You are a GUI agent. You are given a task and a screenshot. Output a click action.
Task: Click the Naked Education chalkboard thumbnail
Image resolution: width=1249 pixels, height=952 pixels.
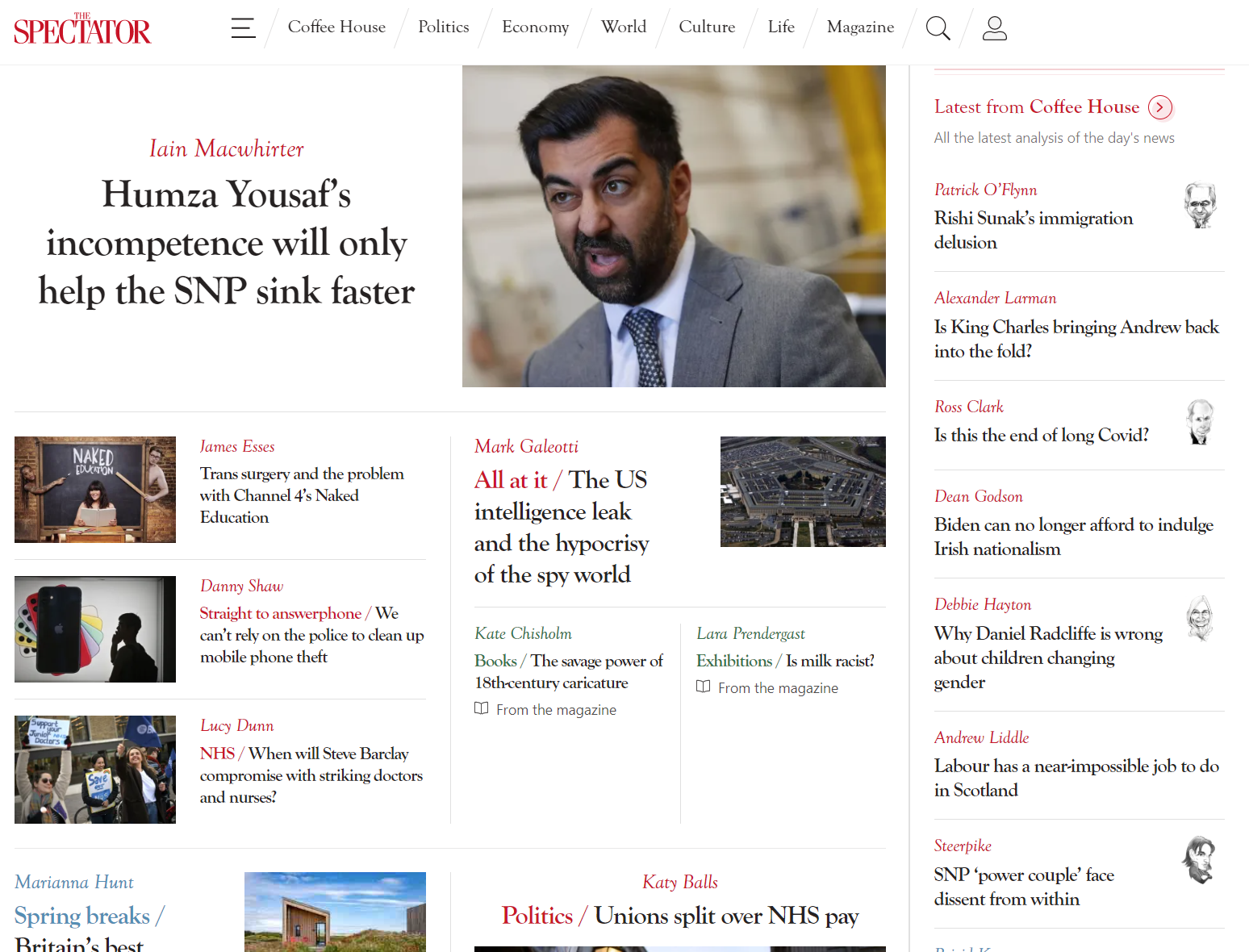[95, 490]
